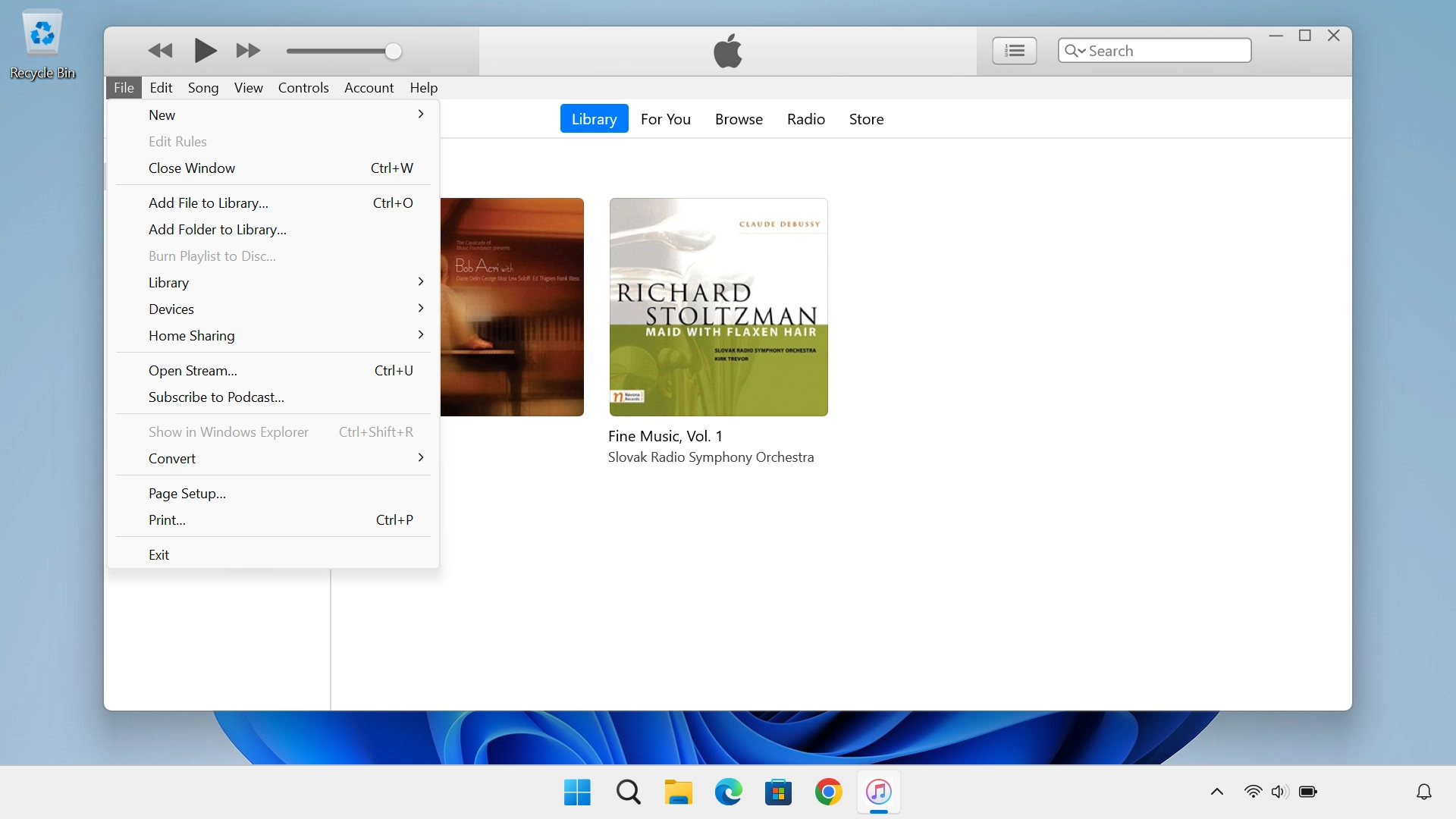
Task: Open the search filter dropdown arrow
Action: [x=1081, y=50]
